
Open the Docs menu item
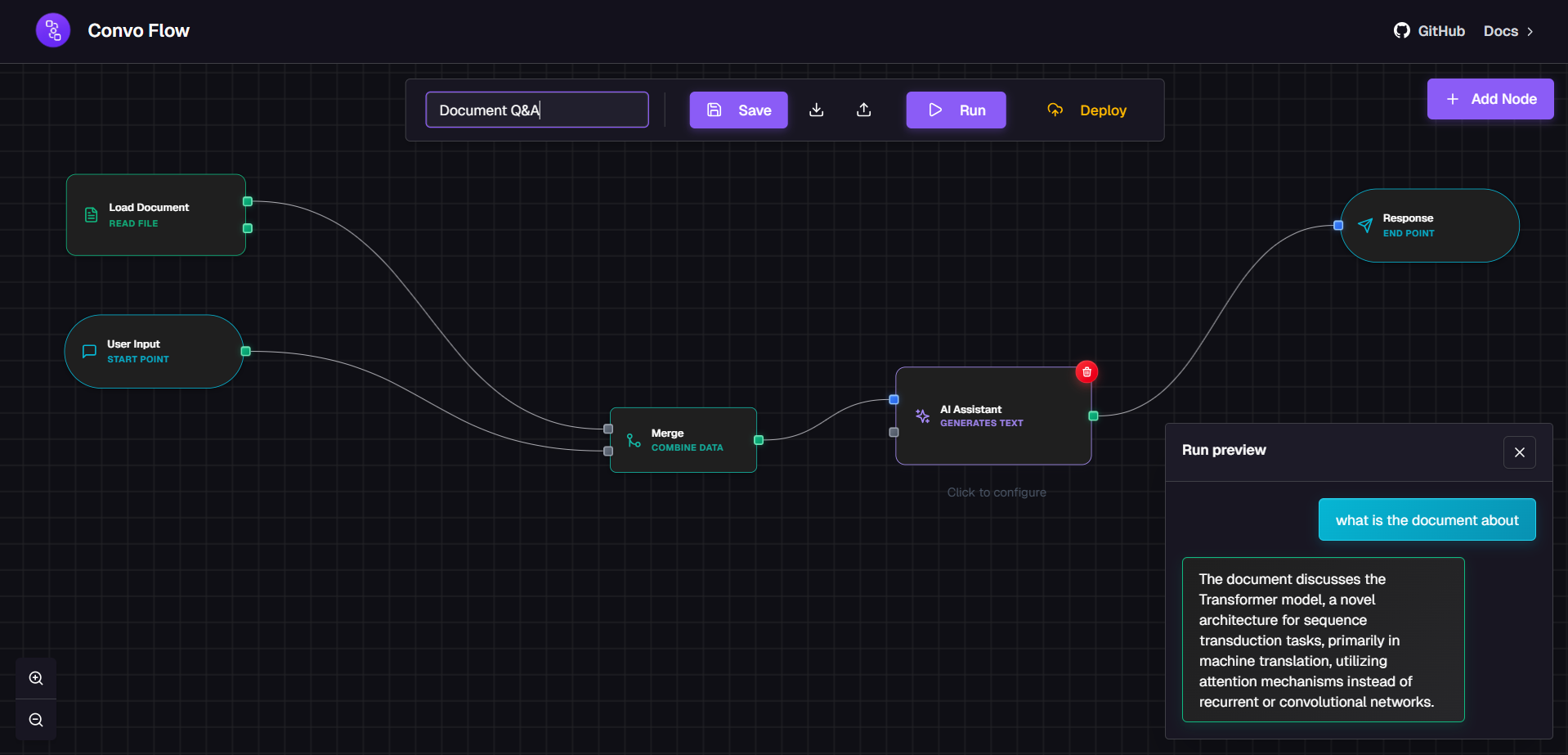point(1503,31)
